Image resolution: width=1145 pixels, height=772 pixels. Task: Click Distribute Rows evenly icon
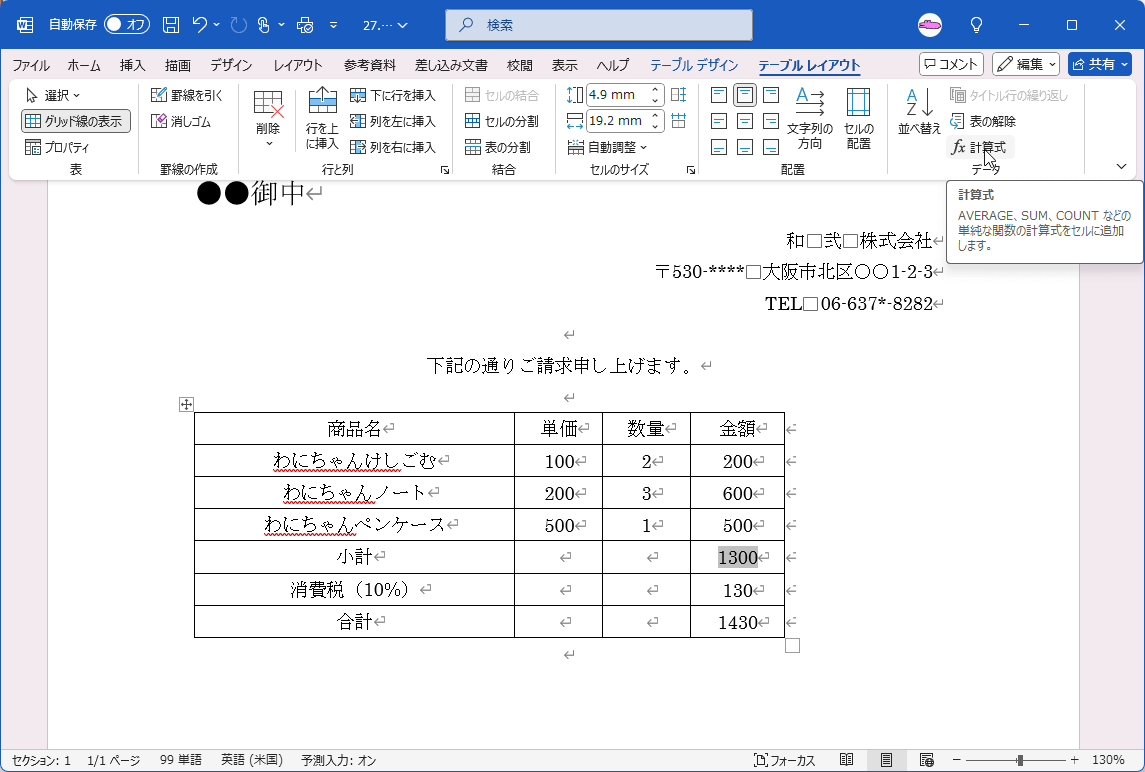point(678,94)
